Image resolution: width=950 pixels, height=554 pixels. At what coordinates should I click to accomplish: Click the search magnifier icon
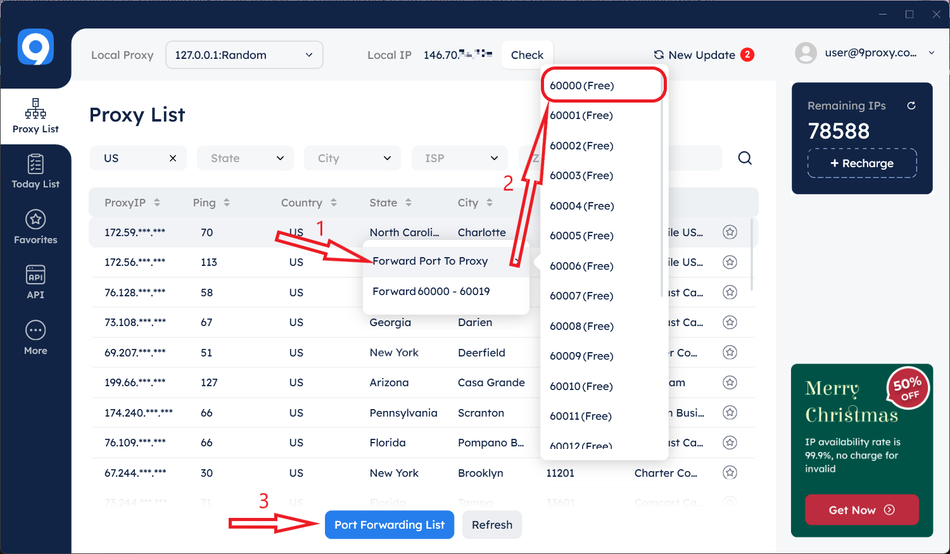click(x=745, y=158)
